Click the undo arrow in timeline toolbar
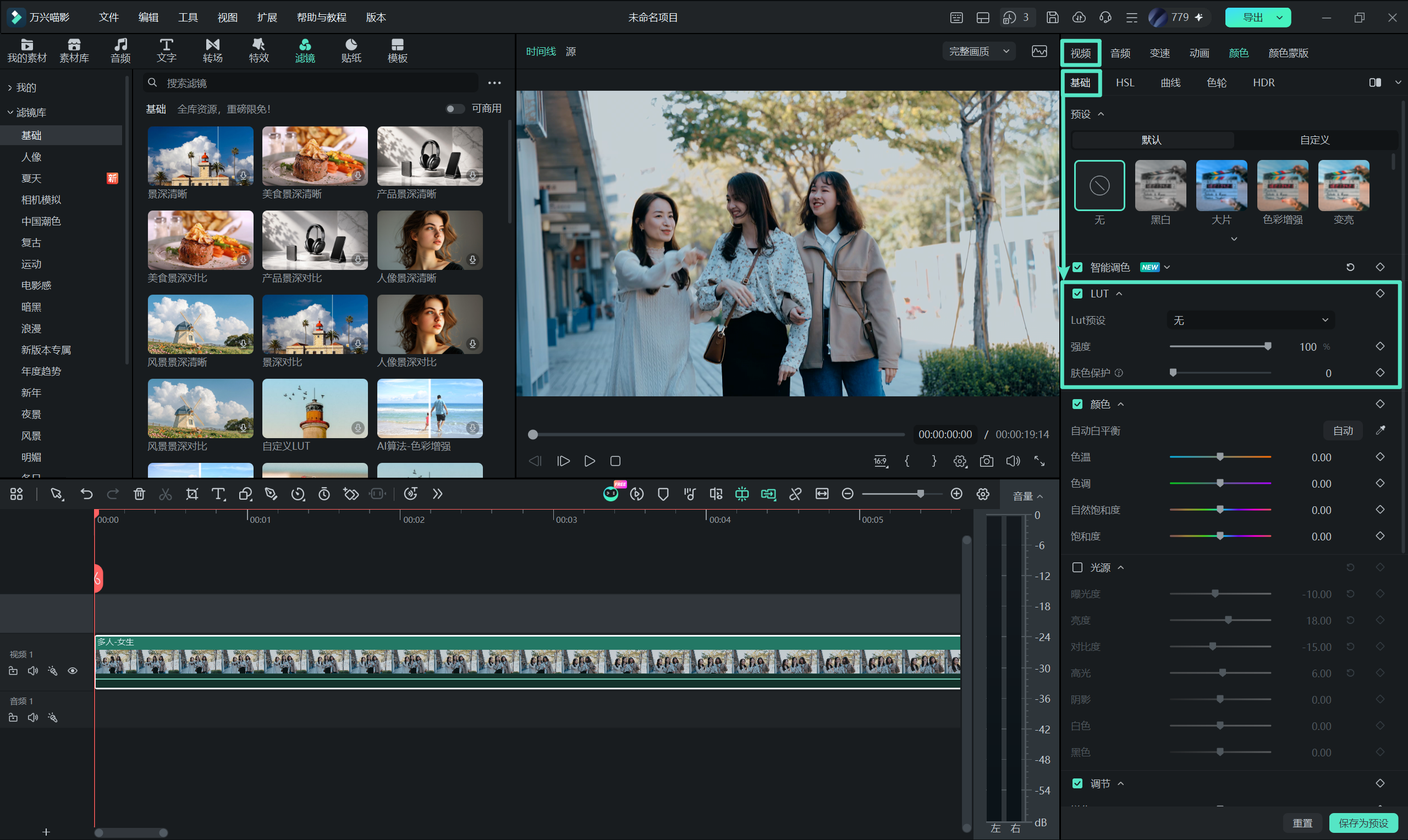This screenshot has width=1408, height=840. pyautogui.click(x=86, y=494)
